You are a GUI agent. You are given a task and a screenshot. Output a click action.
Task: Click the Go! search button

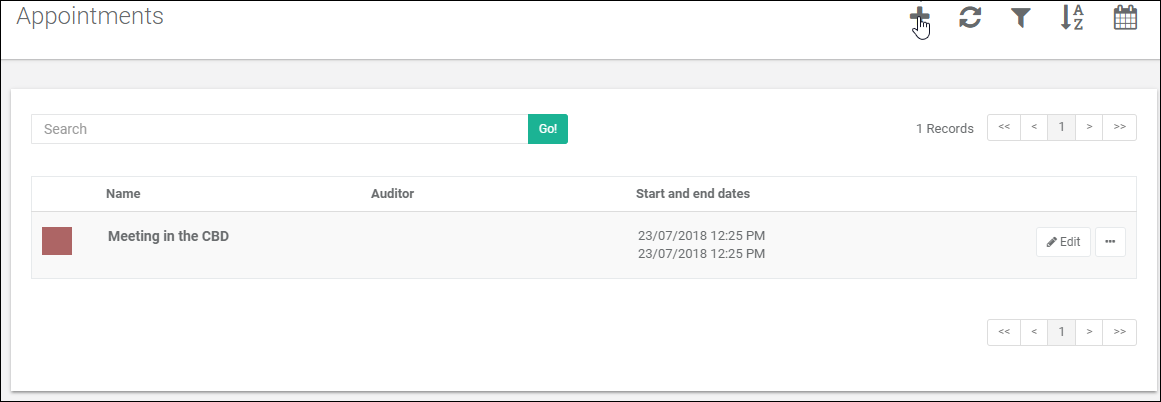(x=548, y=129)
